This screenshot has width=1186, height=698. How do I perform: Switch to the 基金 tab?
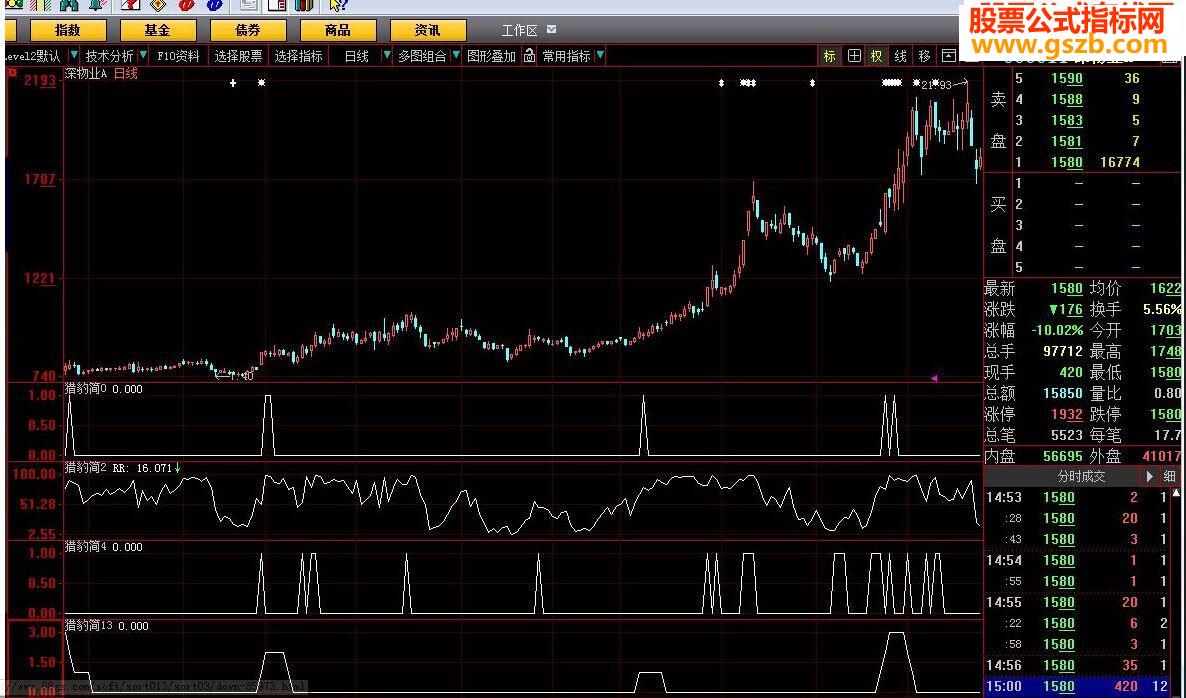point(157,30)
